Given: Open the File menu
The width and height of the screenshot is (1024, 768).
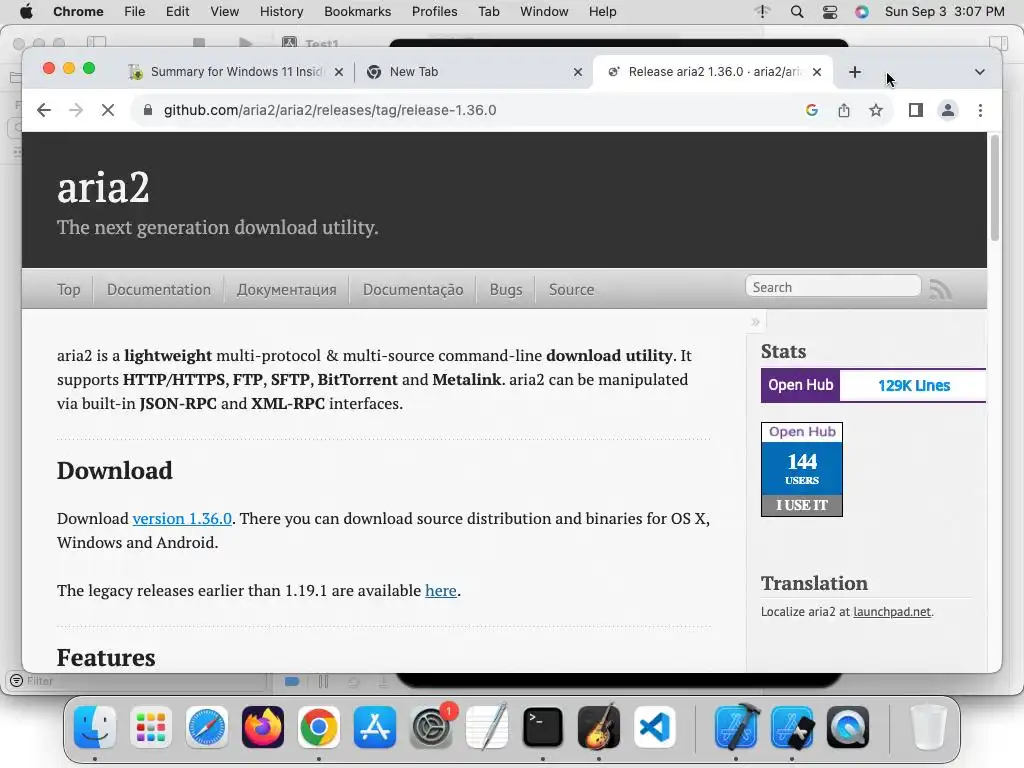Looking at the screenshot, I should click(x=135, y=12).
